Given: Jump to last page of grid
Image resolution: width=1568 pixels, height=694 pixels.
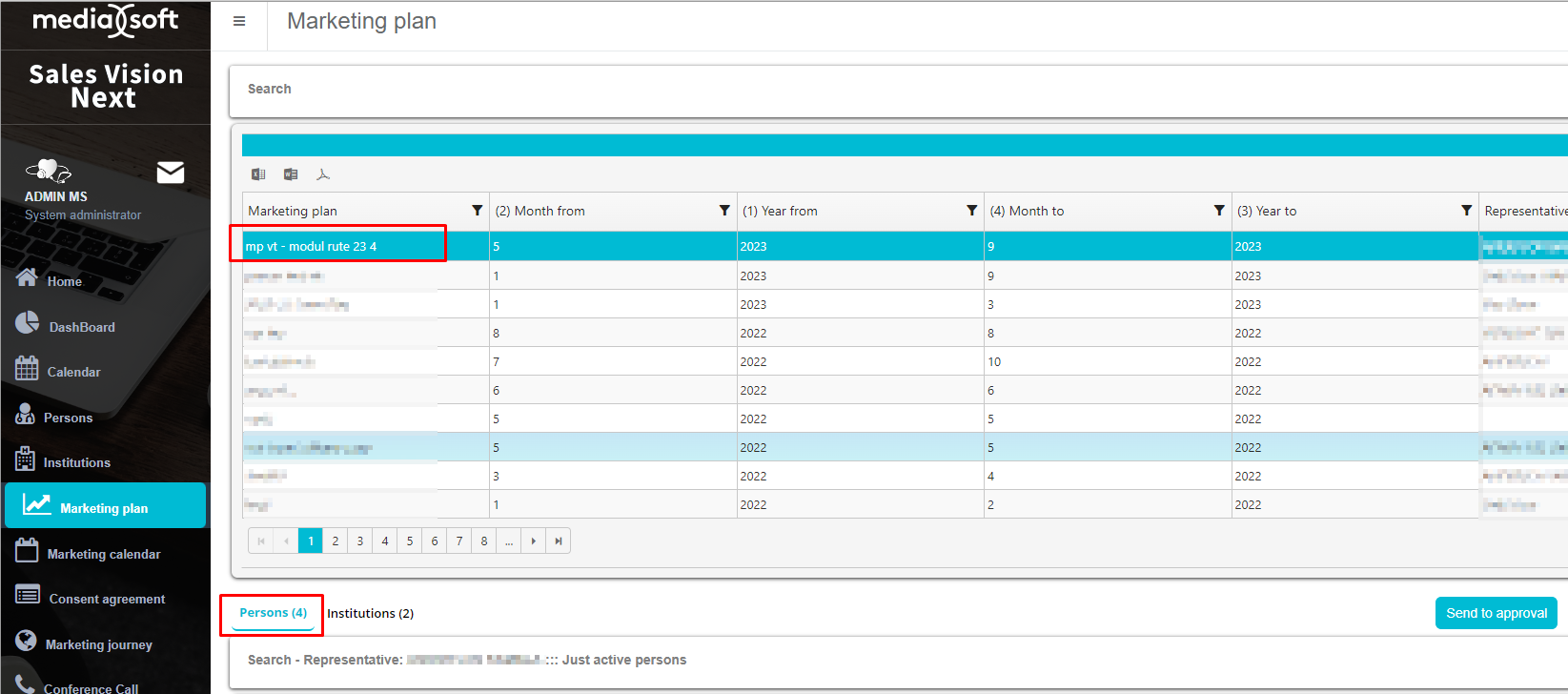Looking at the screenshot, I should 559,541.
